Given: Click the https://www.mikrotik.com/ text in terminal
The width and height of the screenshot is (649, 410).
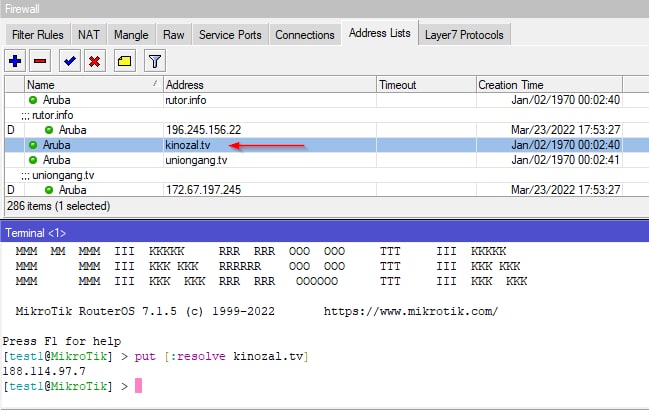Looking at the screenshot, I should (x=411, y=311).
